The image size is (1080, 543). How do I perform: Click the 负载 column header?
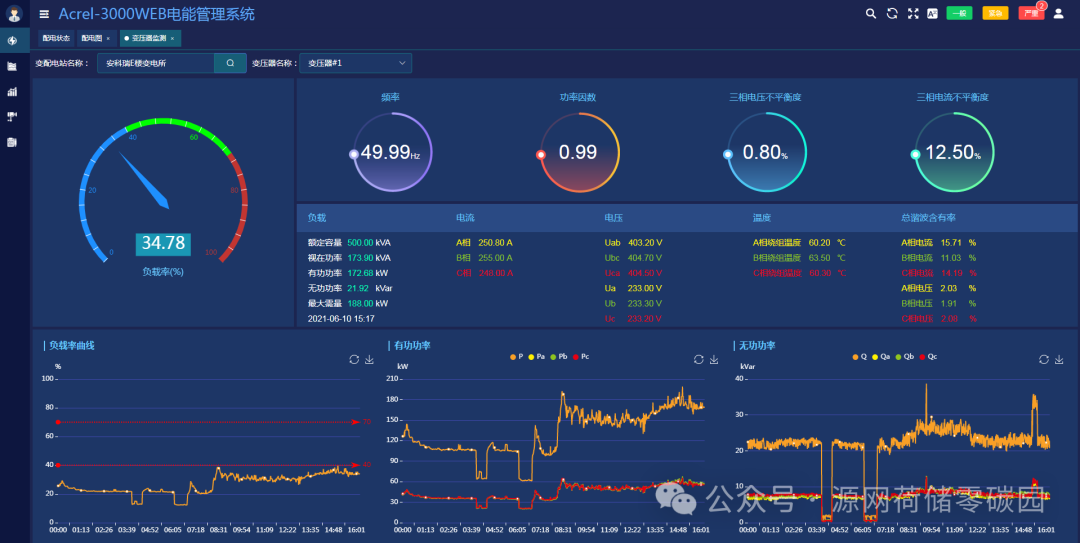(x=317, y=218)
